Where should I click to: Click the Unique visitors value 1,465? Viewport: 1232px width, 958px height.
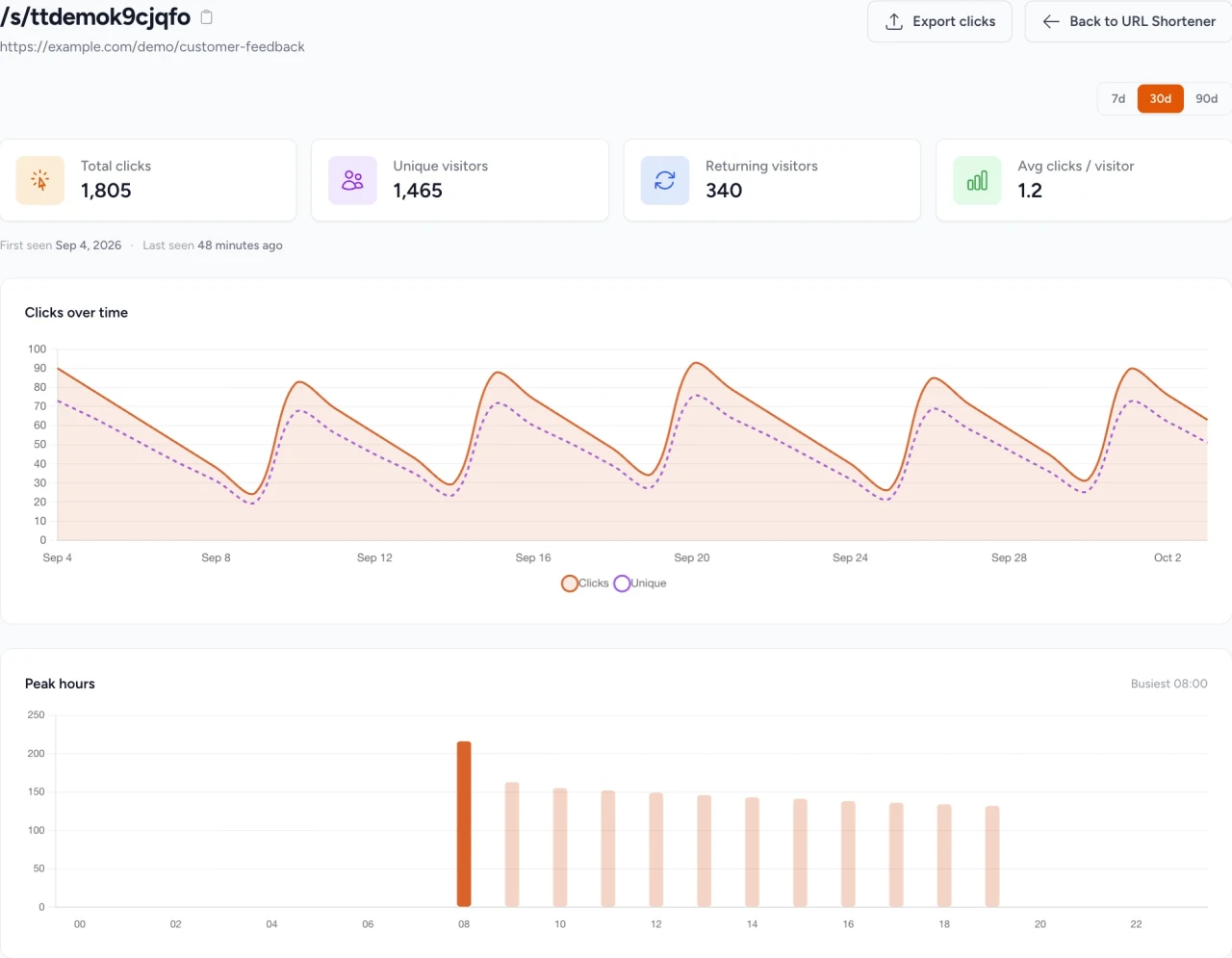pyautogui.click(x=418, y=191)
